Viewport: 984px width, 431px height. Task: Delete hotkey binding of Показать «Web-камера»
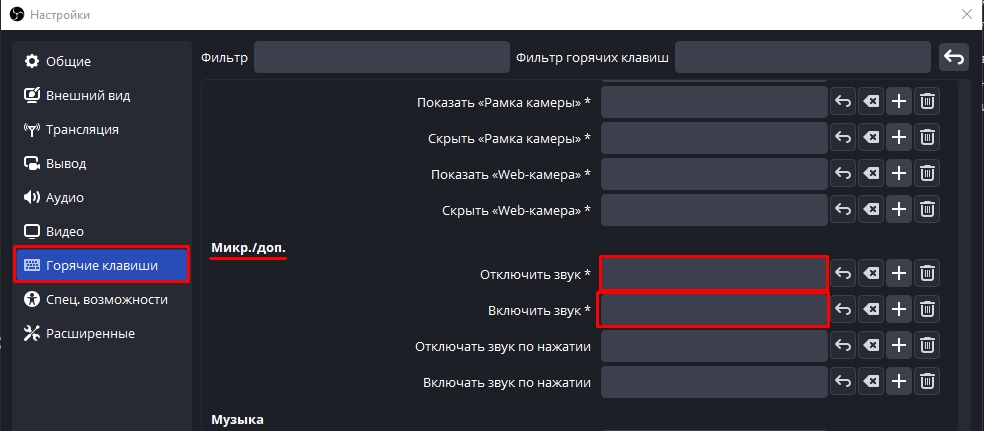coord(927,173)
